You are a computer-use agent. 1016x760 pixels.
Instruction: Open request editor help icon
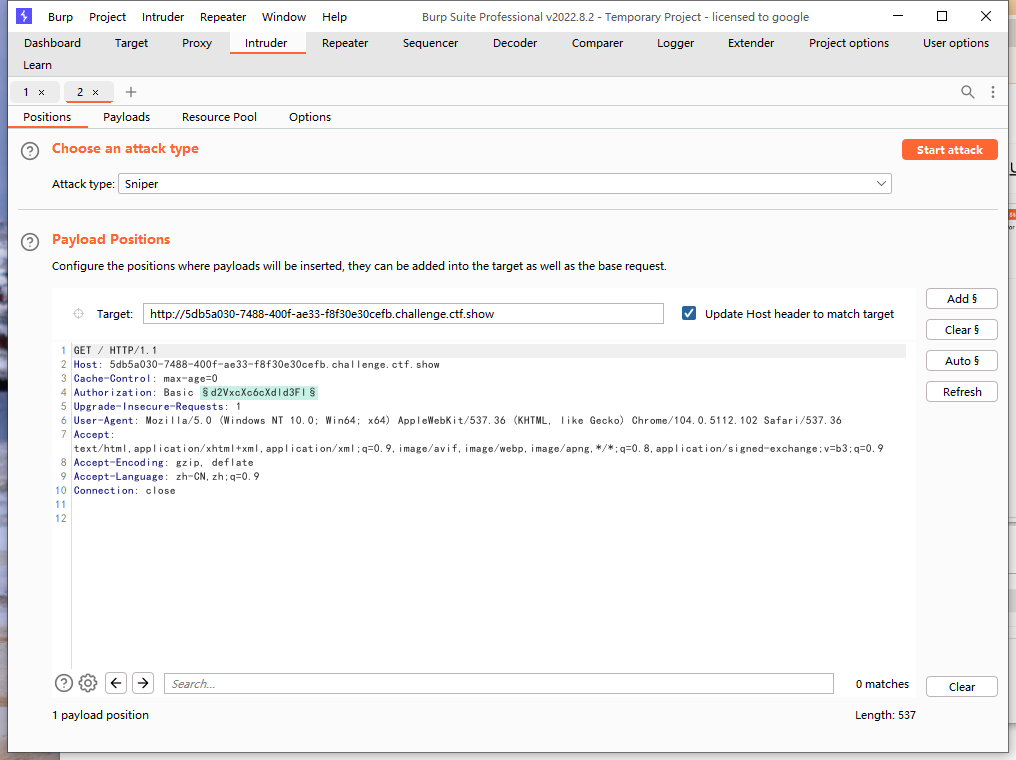pyautogui.click(x=64, y=683)
